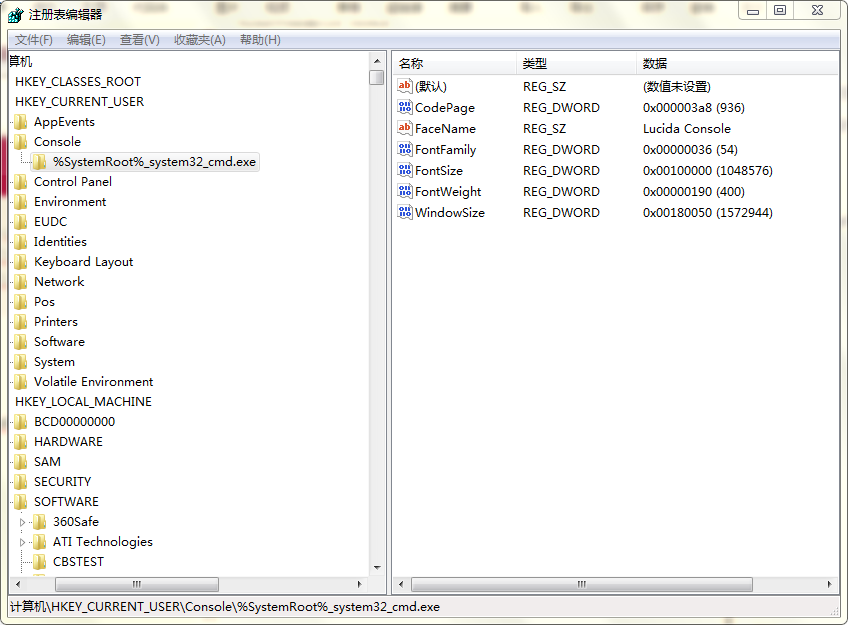Select the 0x00100000 (1048576) data value

coord(708,171)
